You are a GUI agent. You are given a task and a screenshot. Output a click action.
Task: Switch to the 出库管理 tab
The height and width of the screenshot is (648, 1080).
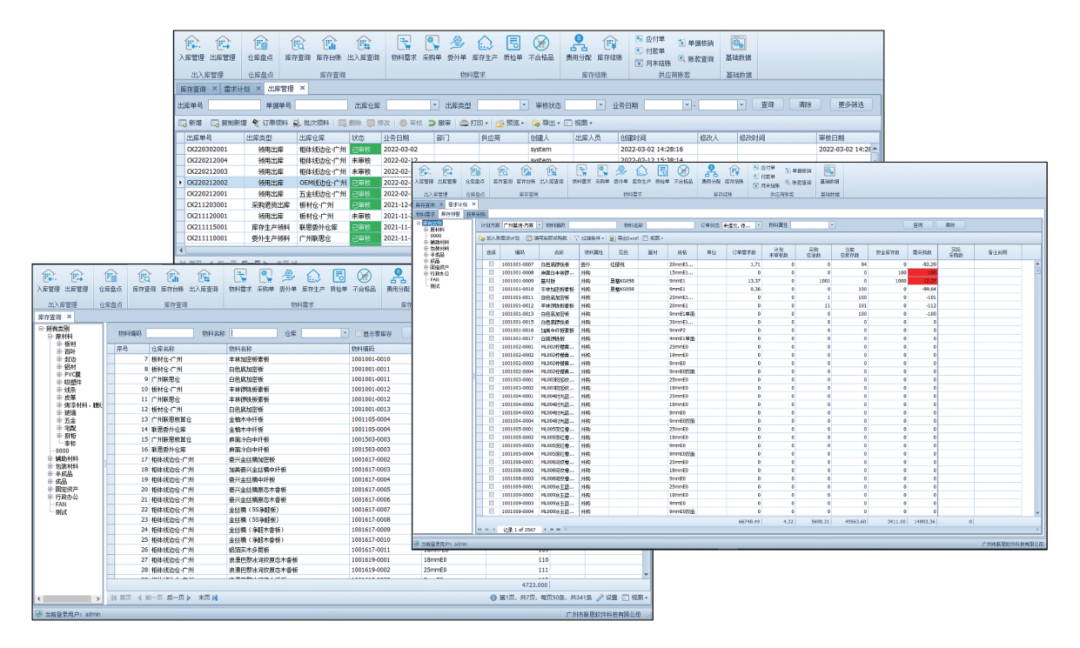(280, 88)
